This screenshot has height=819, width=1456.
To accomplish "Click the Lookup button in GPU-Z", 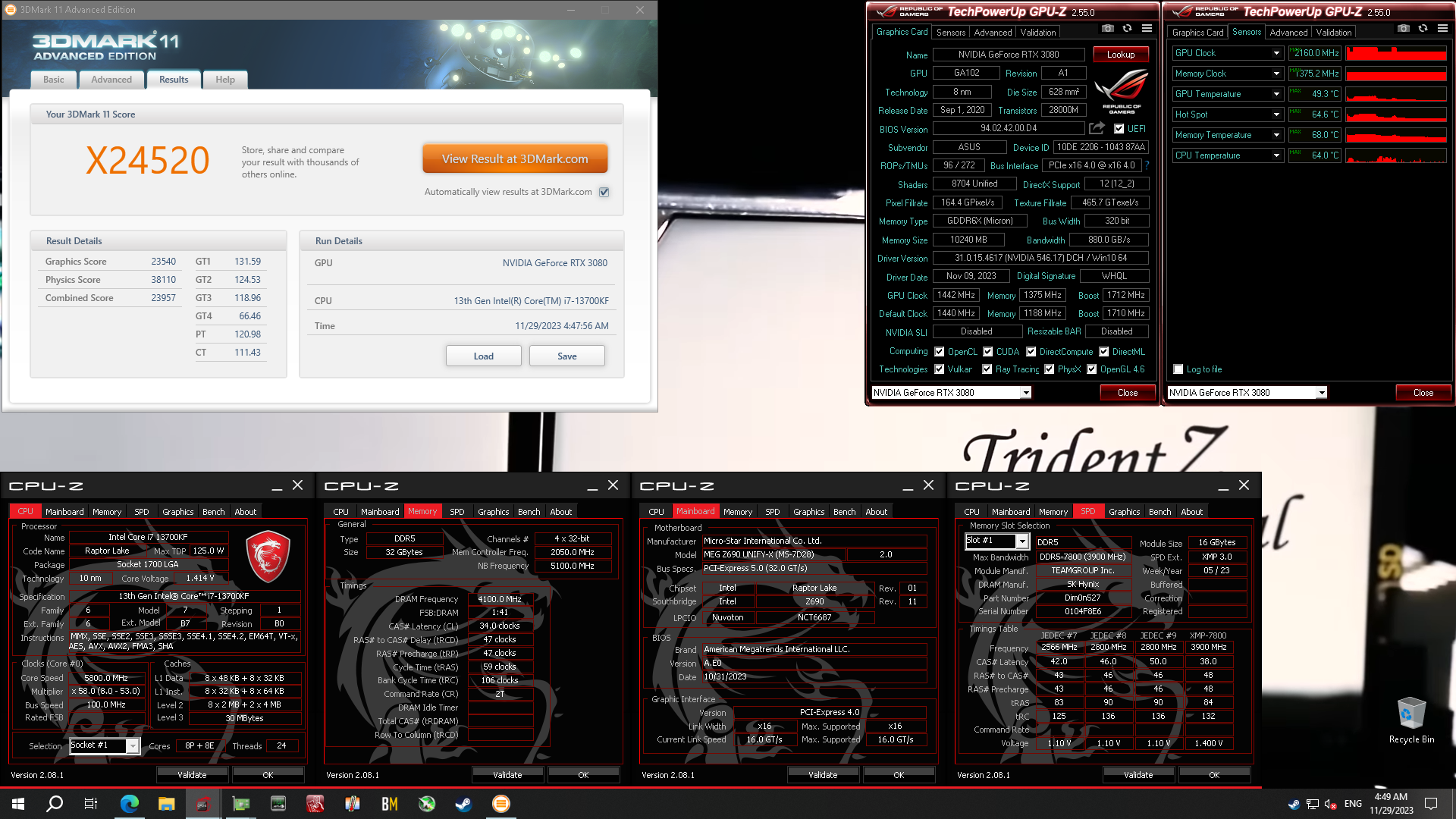I will (1120, 55).
